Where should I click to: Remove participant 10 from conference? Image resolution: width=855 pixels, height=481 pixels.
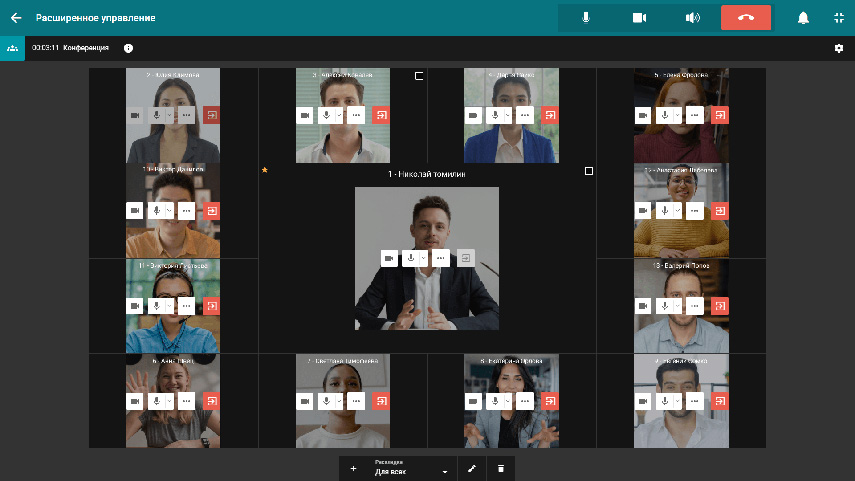212,211
